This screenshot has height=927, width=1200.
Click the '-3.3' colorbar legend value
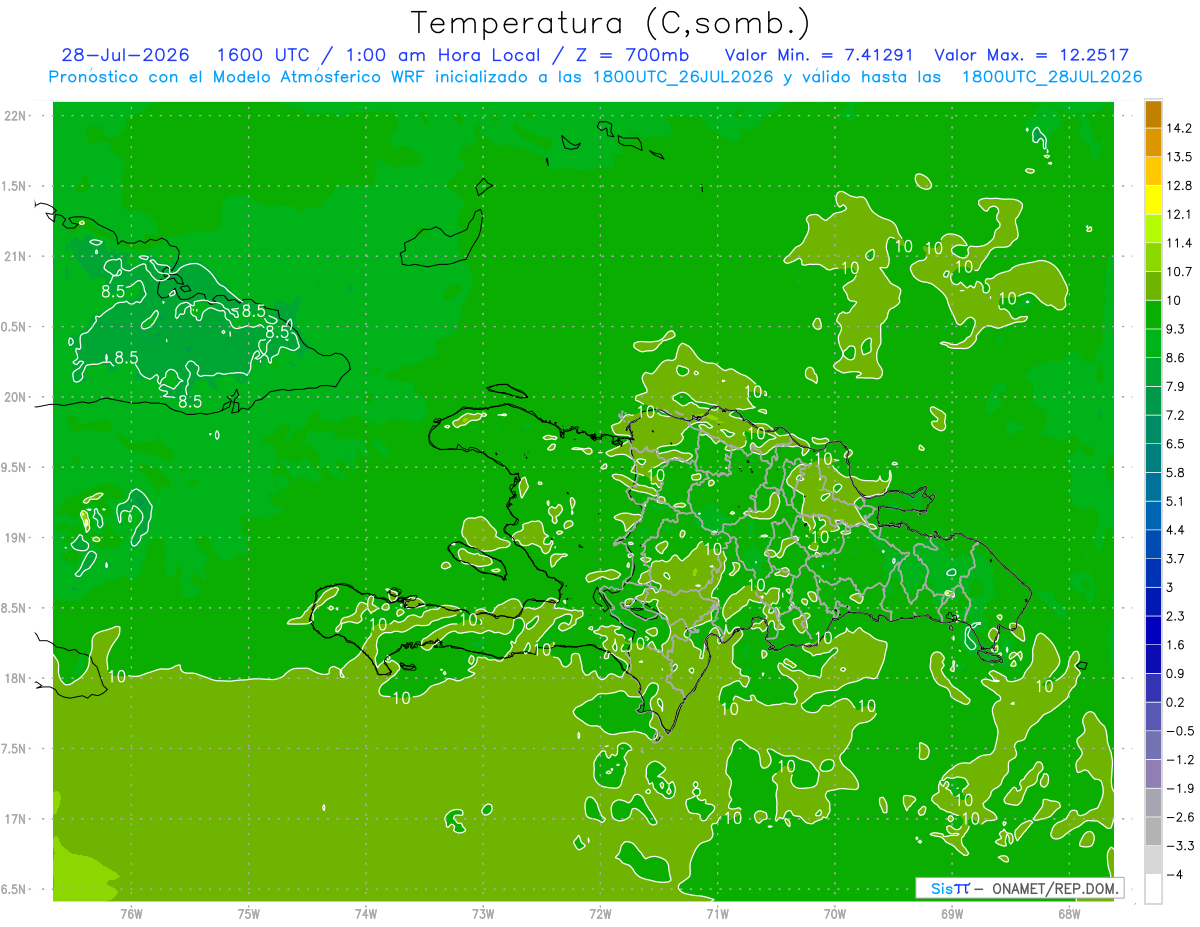(x=1179, y=846)
